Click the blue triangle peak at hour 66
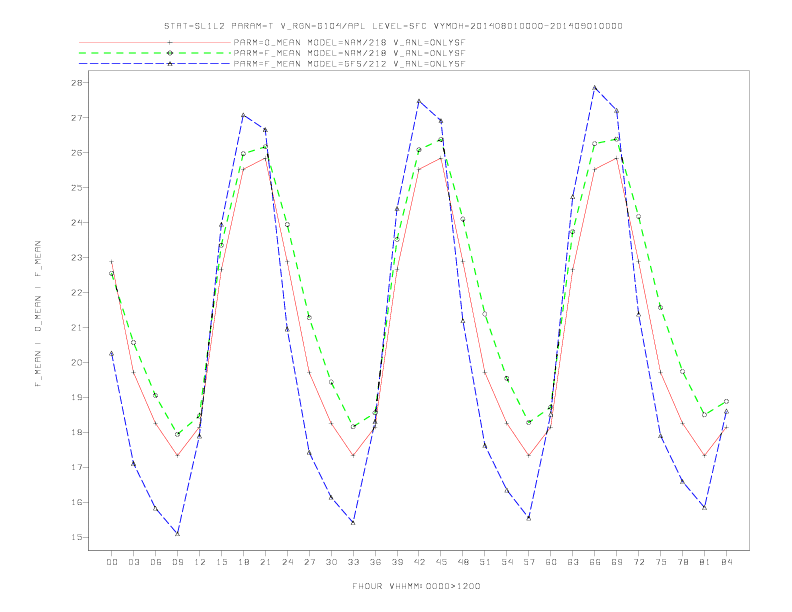The image size is (792, 612). [x=595, y=87]
